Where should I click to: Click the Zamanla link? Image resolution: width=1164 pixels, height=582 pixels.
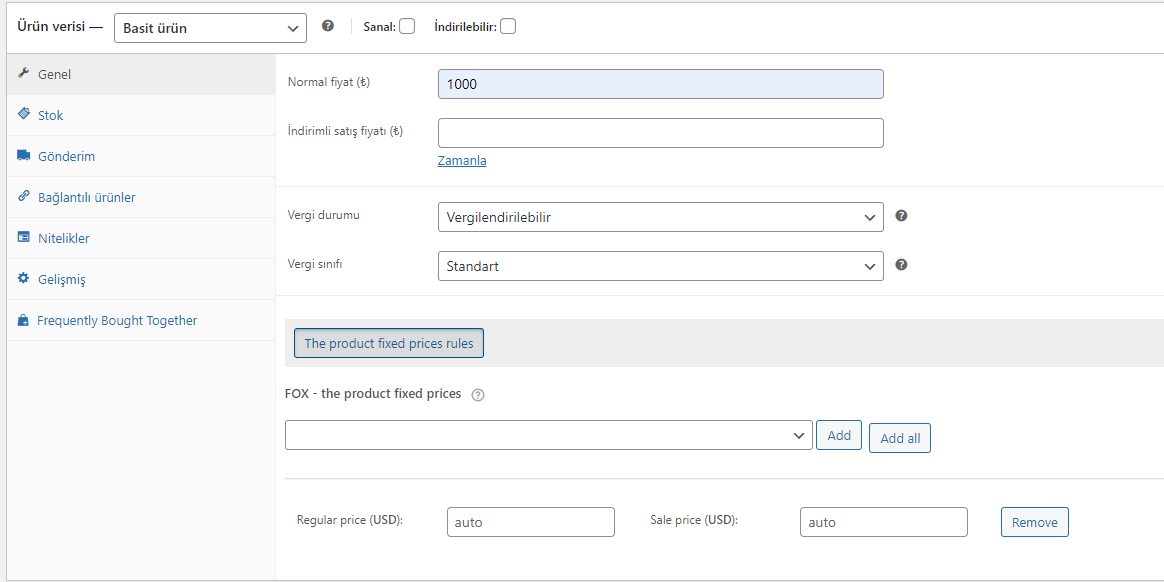(462, 160)
